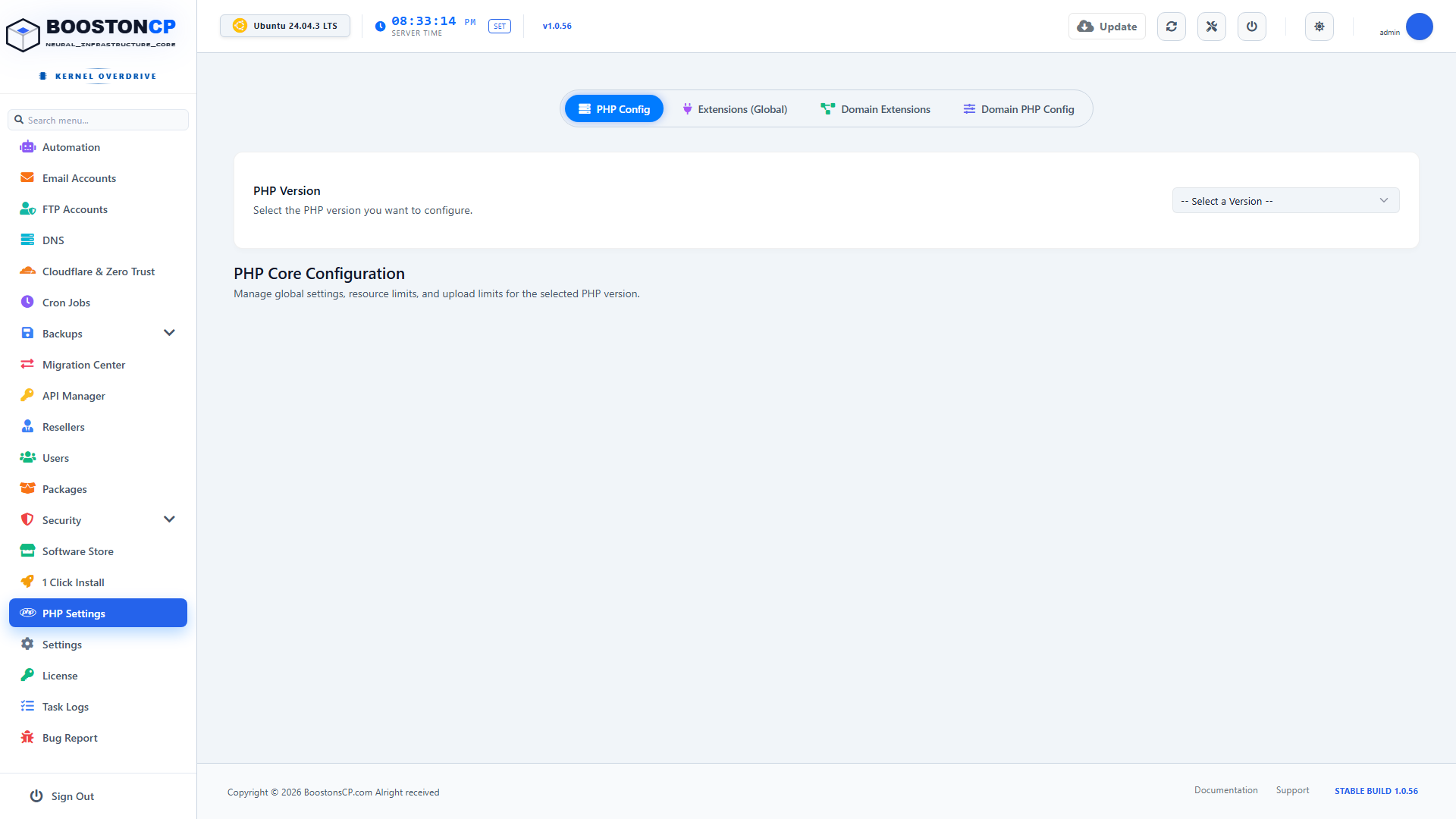The width and height of the screenshot is (1456, 819).
Task: Open Task Logs menu item
Action: tap(98, 706)
